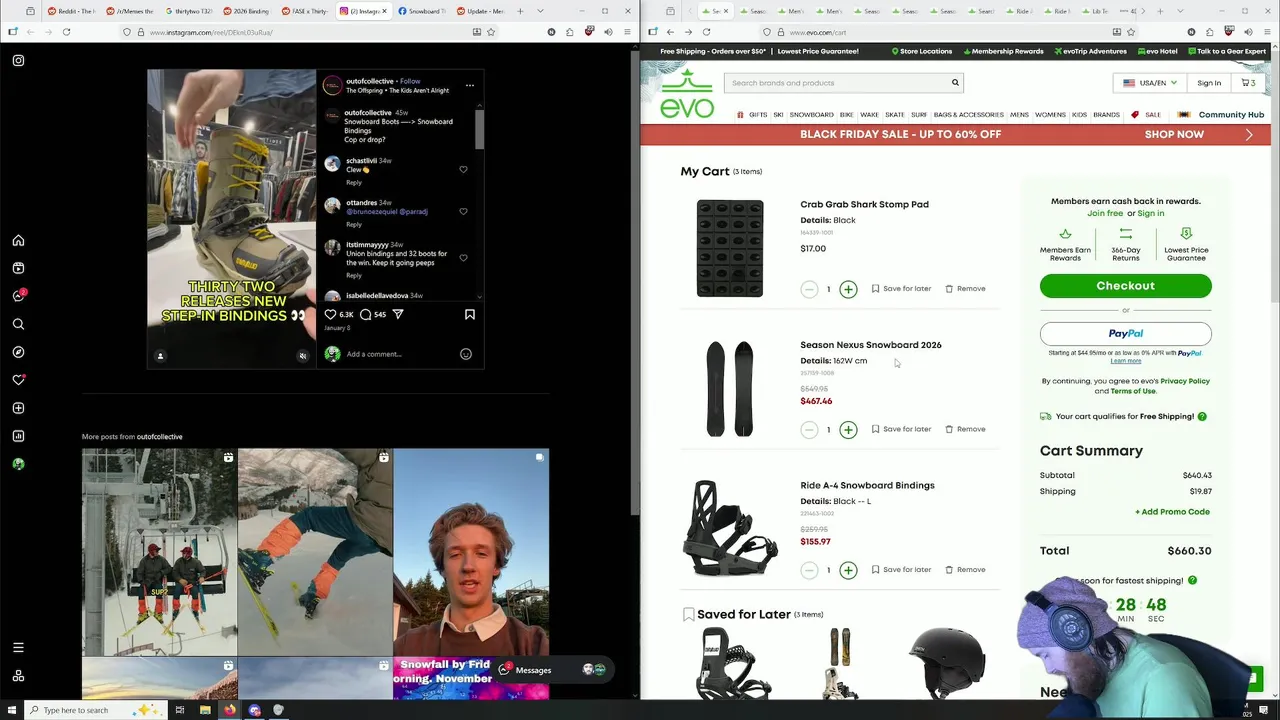Share the reel via paper plane icon

point(398,314)
